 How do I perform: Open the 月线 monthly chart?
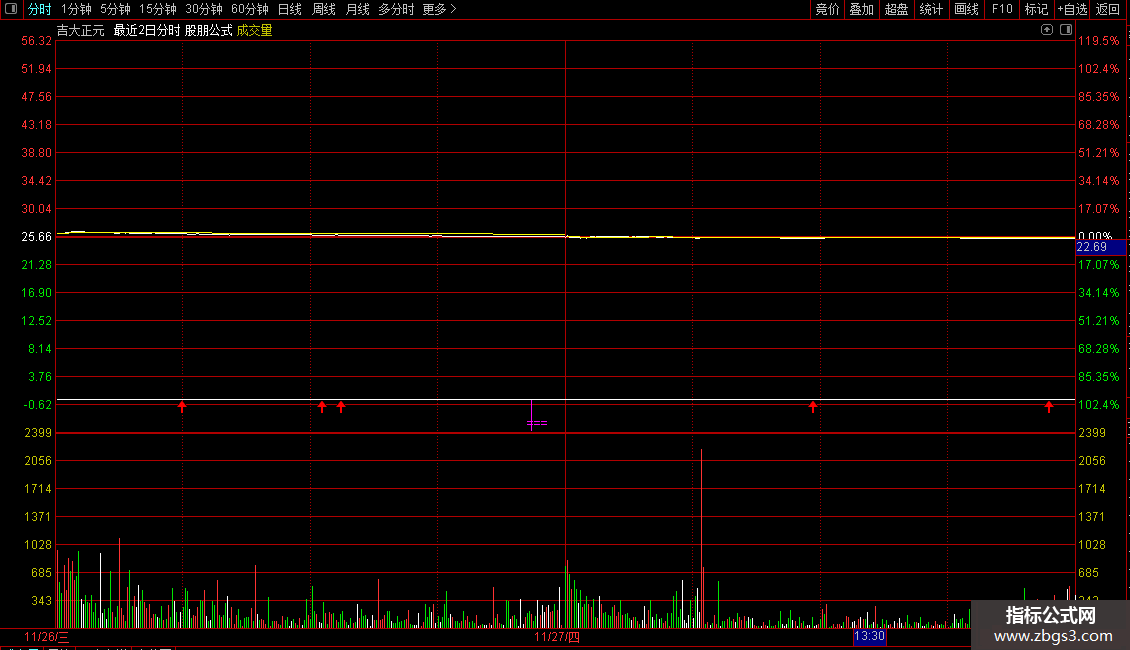coord(357,9)
